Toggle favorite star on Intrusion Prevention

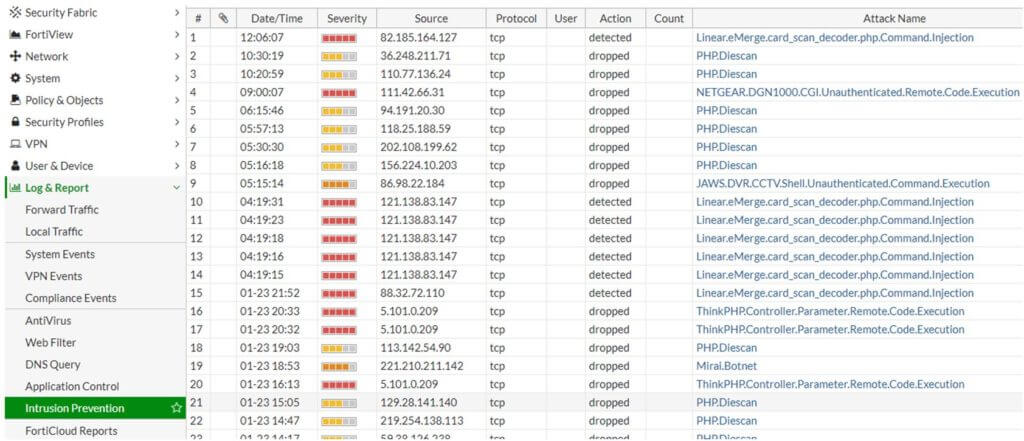click(176, 408)
